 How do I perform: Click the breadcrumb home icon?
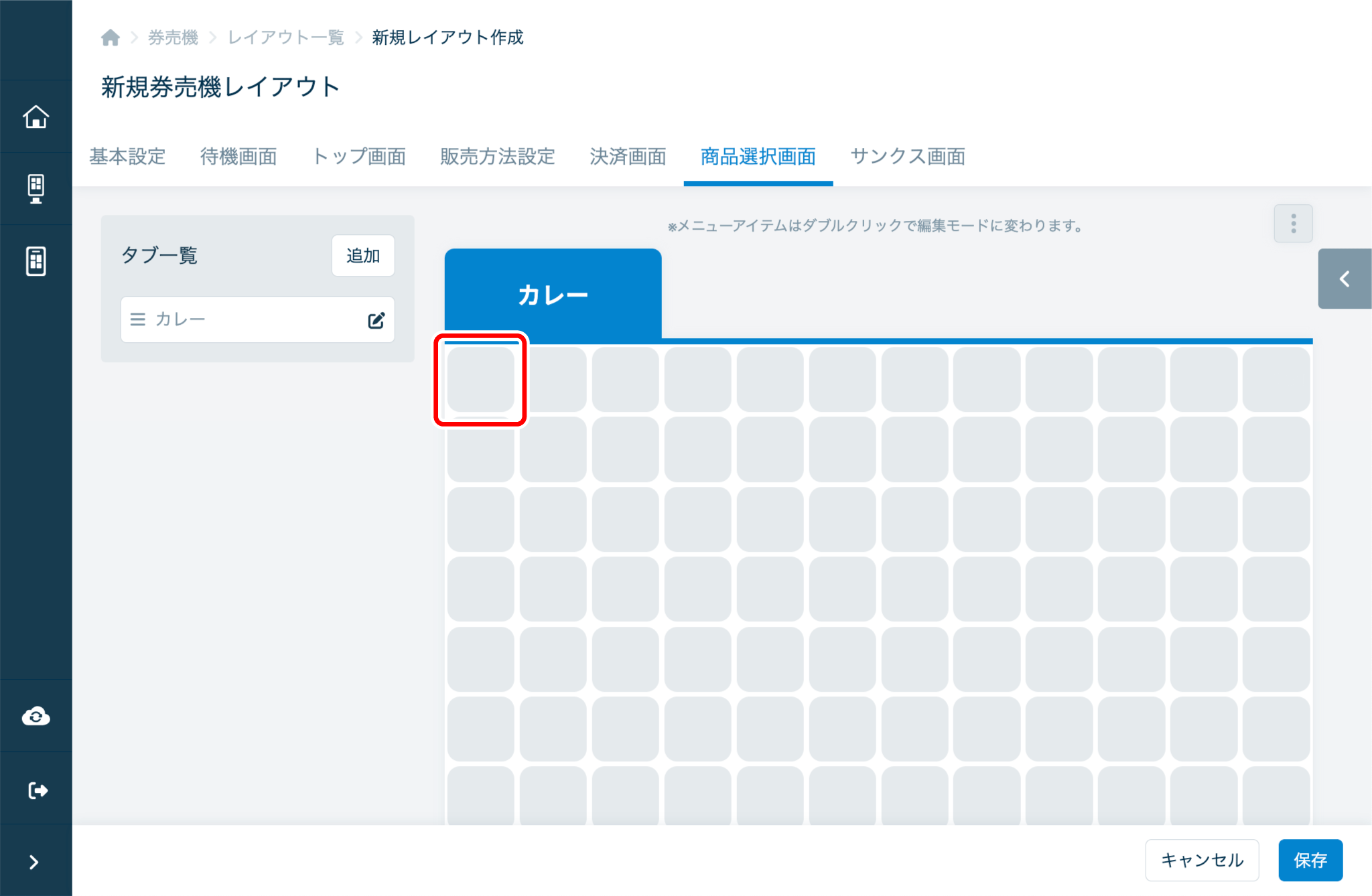(x=111, y=38)
